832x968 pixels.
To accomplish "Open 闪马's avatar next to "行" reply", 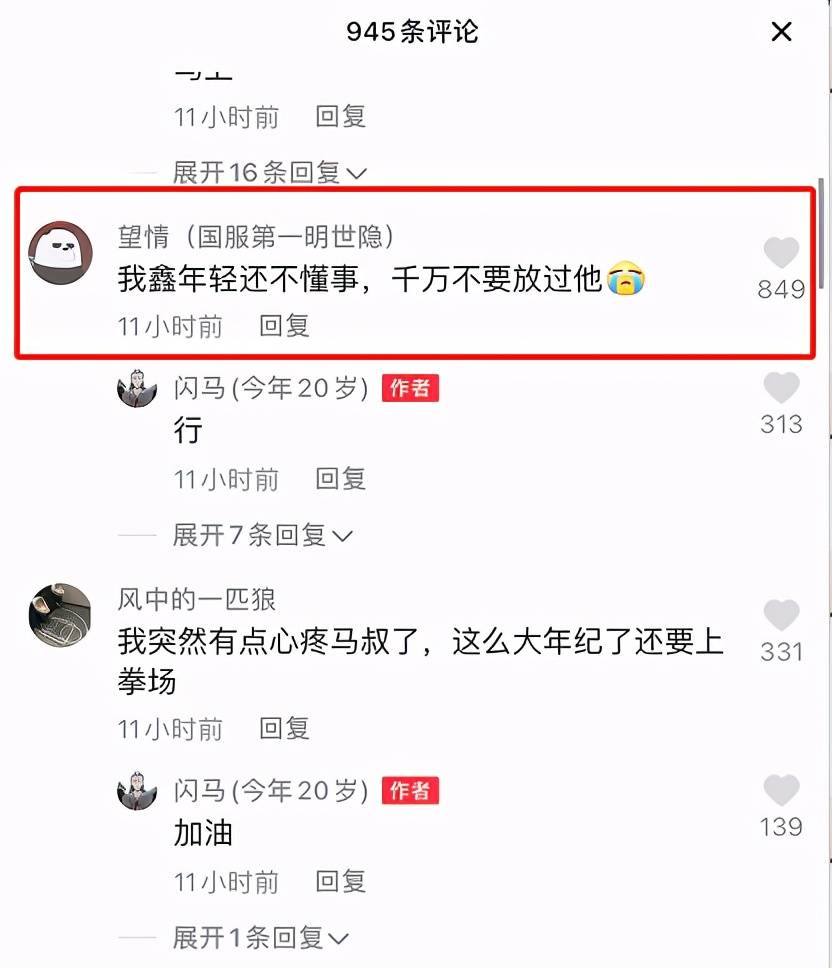I will point(137,388).
